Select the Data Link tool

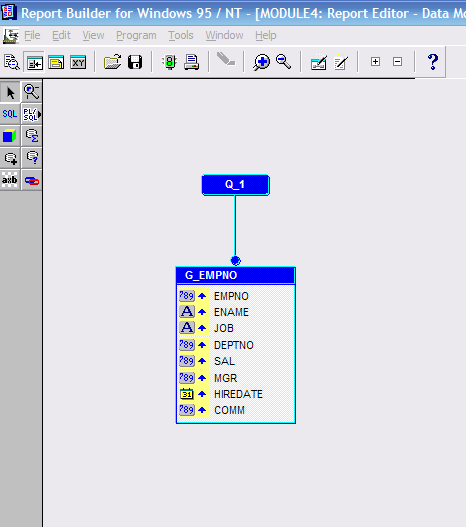pos(32,181)
